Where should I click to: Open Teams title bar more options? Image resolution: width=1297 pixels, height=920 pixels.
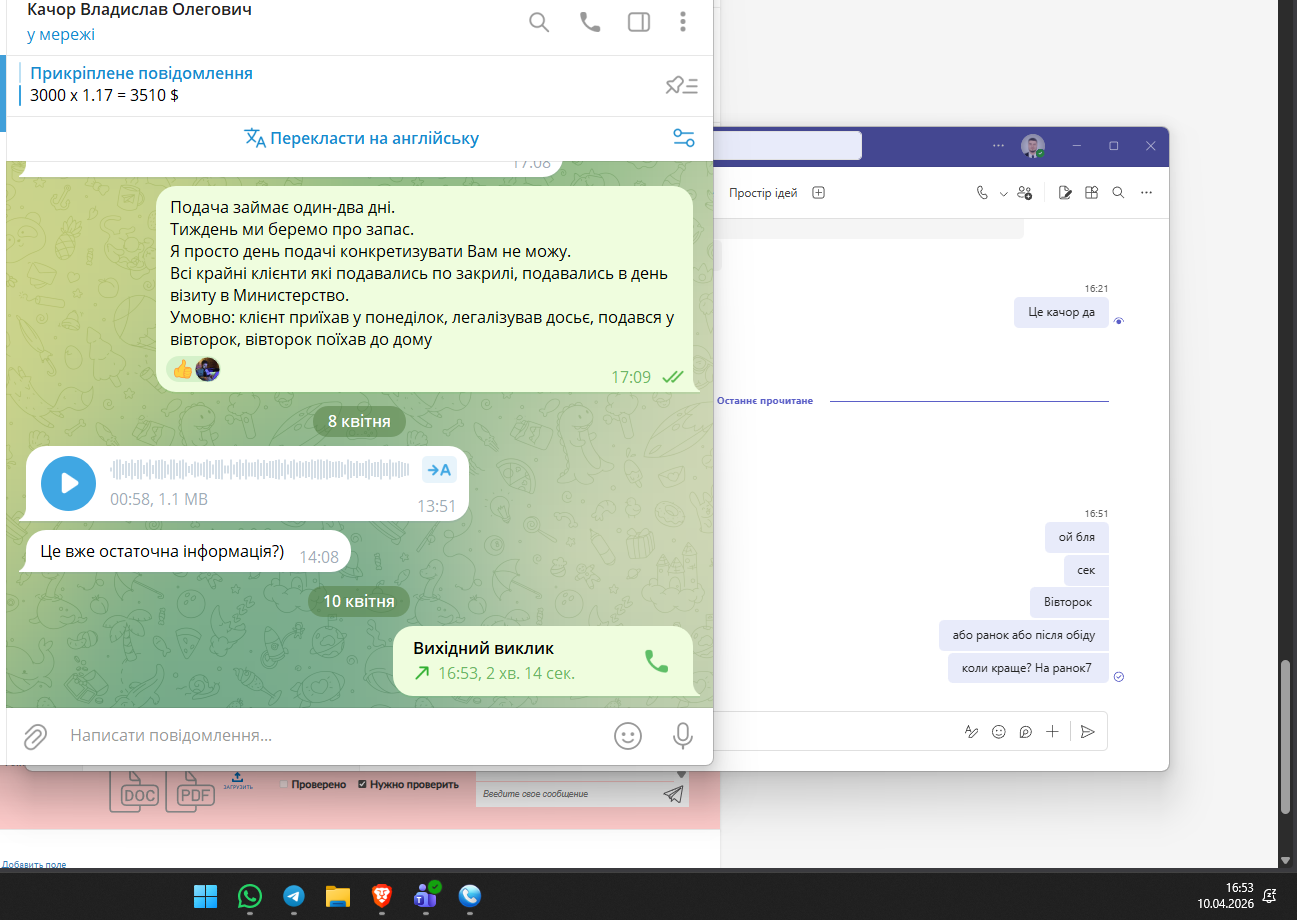click(x=998, y=146)
